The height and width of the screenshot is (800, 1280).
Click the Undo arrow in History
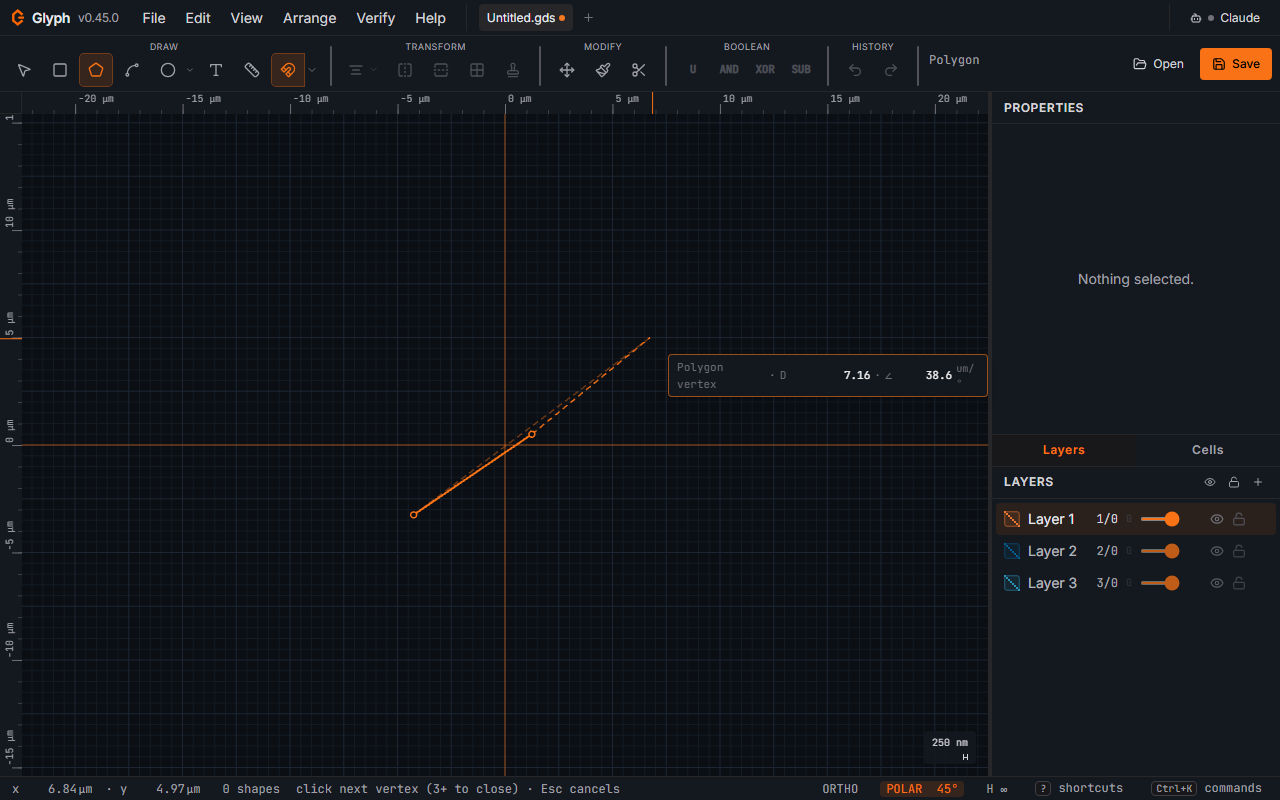point(855,70)
